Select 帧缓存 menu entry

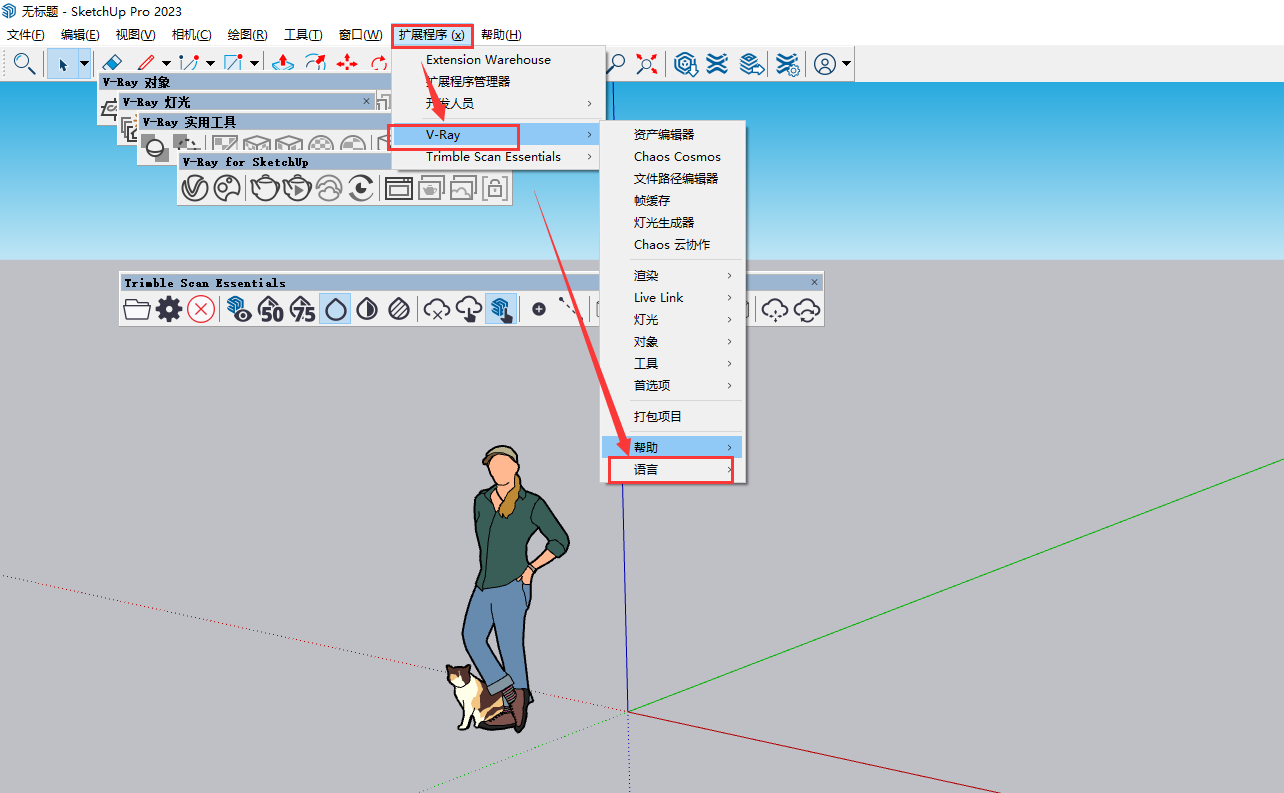[x=672, y=200]
